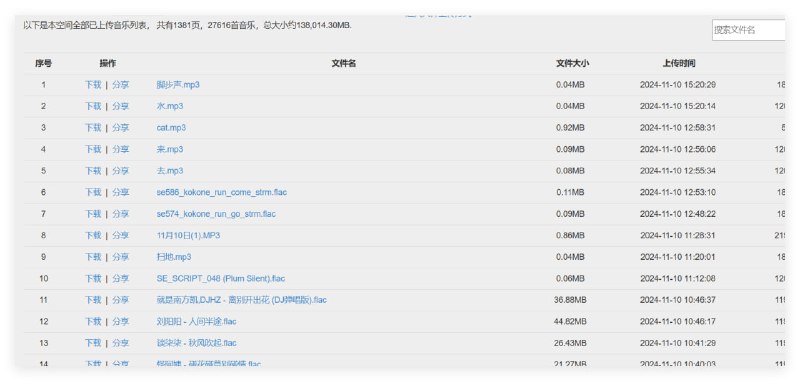Download 刘阳阳 - 人间半途.flac
This screenshot has height=381, width=800.
(93, 321)
